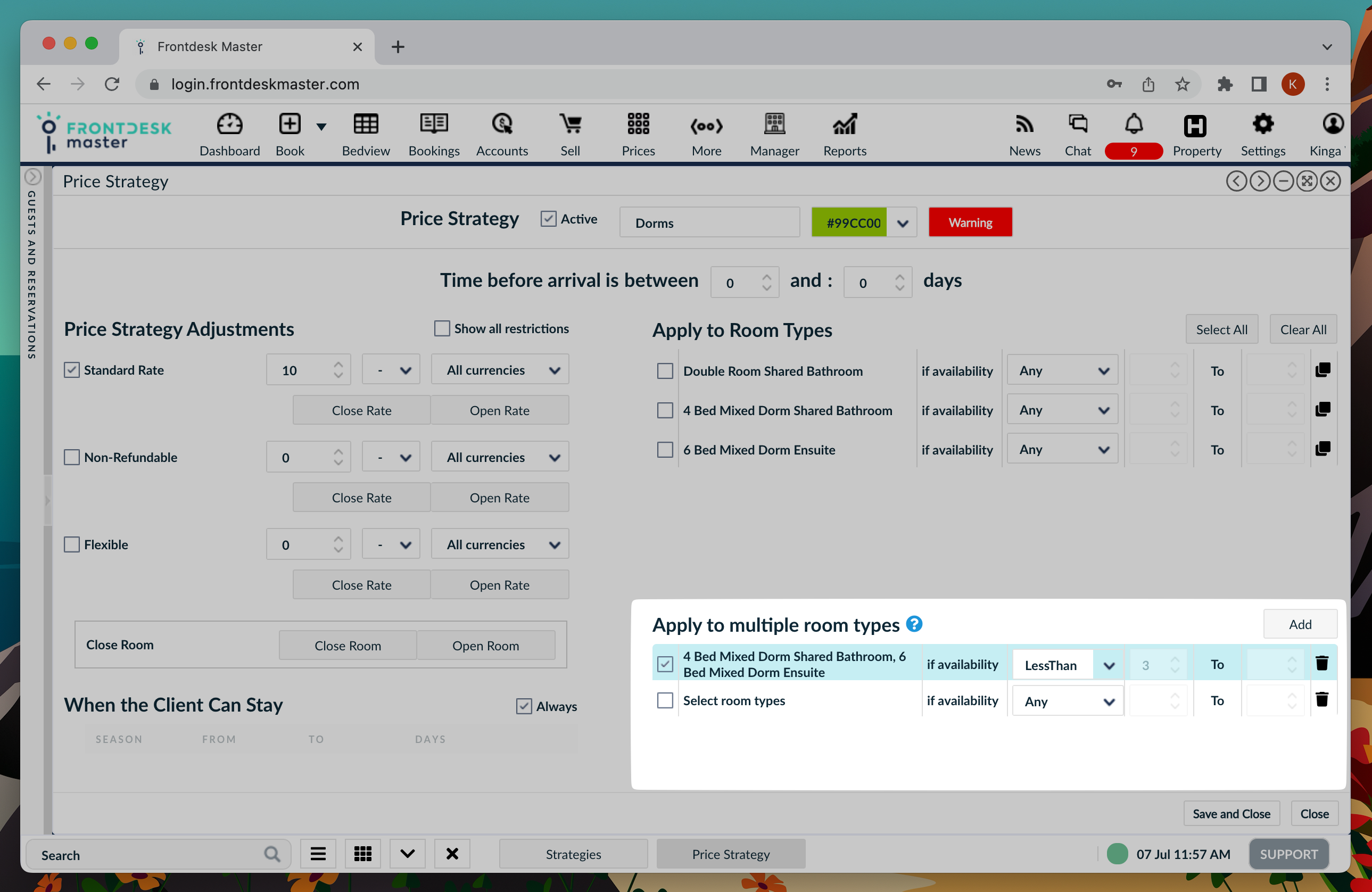Image resolution: width=1372 pixels, height=892 pixels.
Task: Open the Dashboard icon in top navigation
Action: click(229, 124)
